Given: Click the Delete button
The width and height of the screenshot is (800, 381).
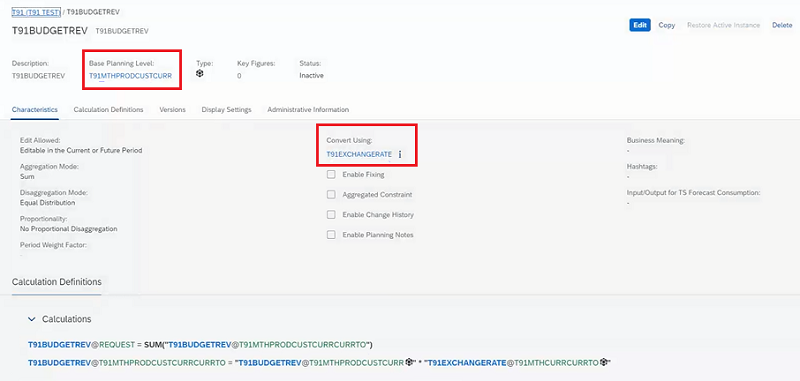Looking at the screenshot, I should (x=782, y=25).
